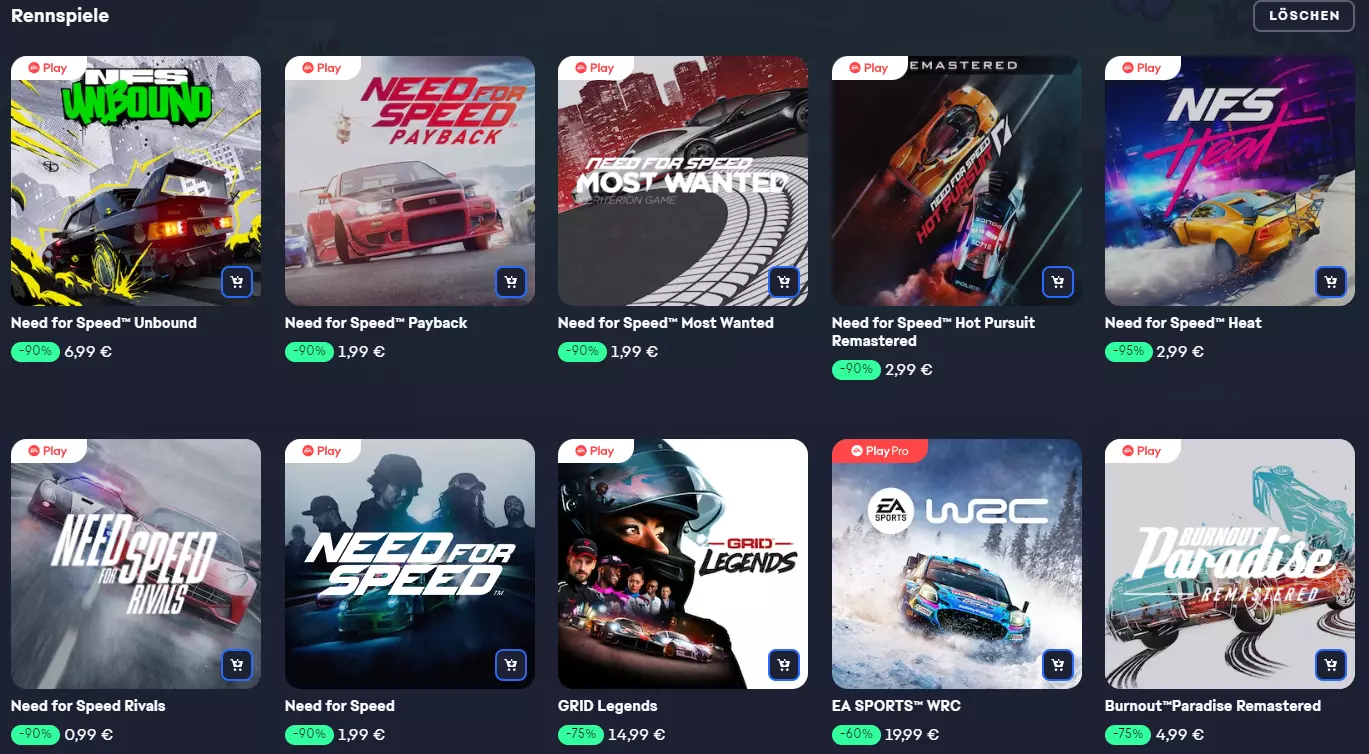Viewport: 1369px width, 754px height.
Task: Open Need for Speed Heat title link
Action: tap(1183, 323)
